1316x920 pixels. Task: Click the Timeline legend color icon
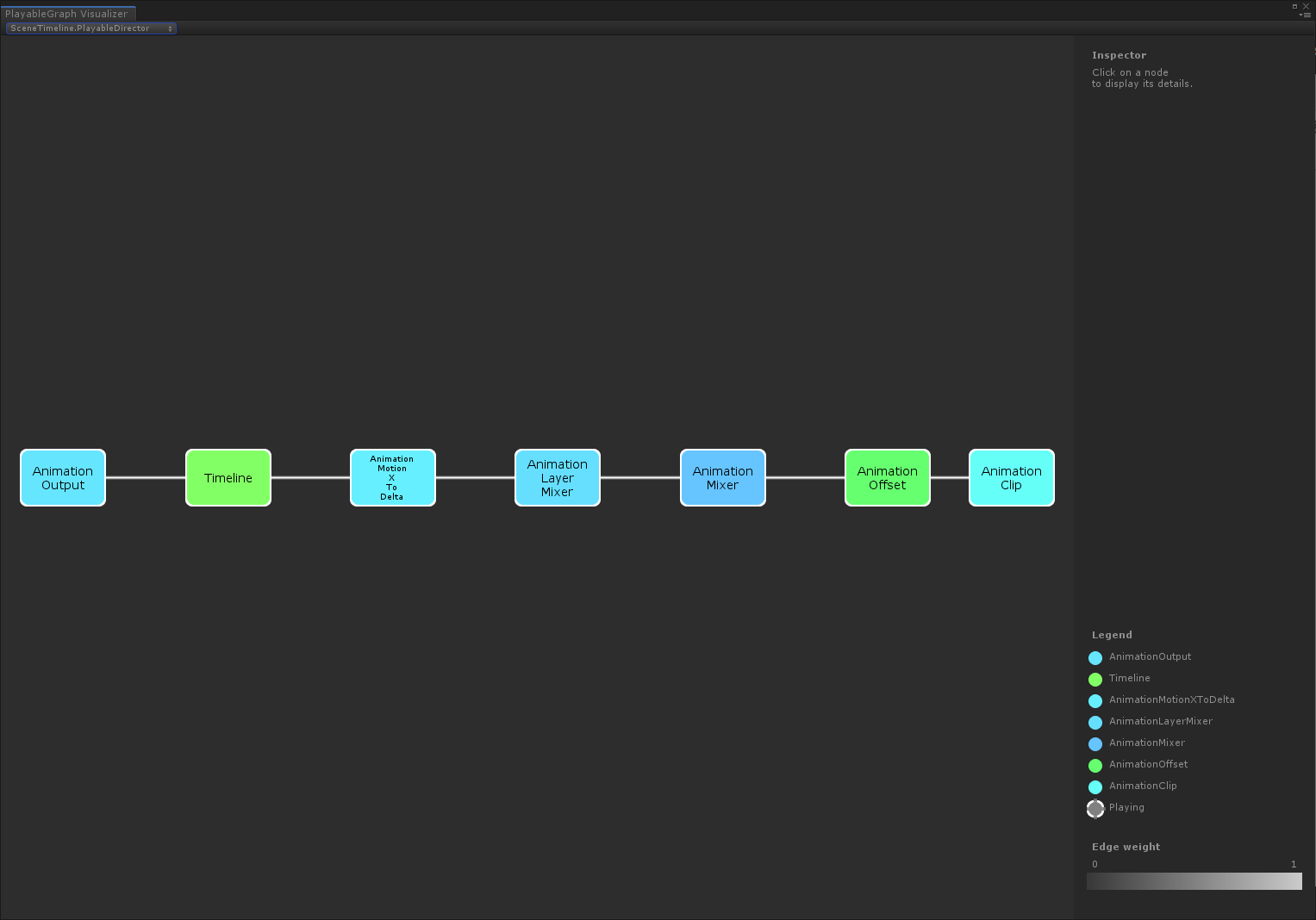coord(1095,679)
